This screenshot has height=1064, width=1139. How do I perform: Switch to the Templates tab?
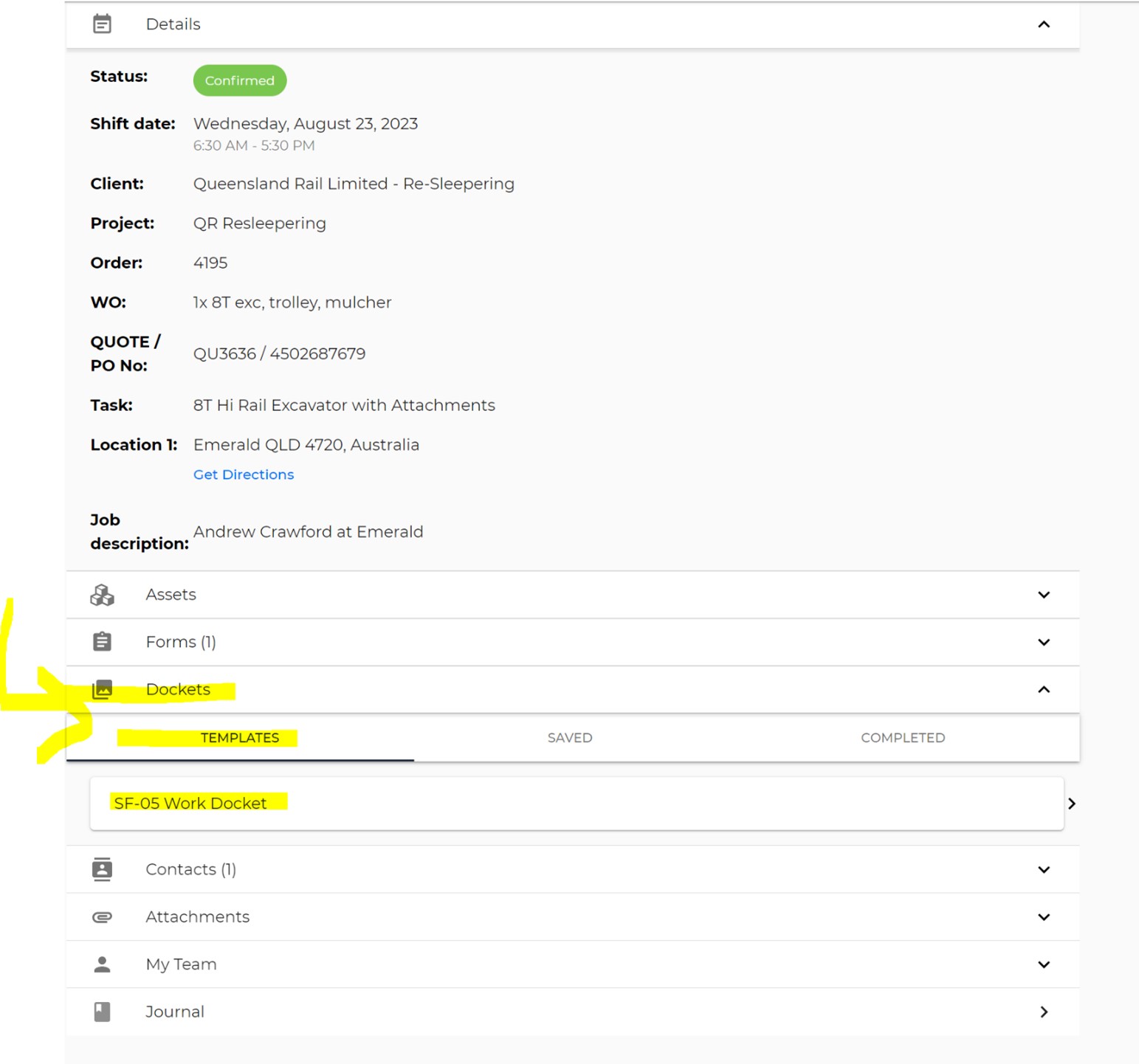point(240,738)
